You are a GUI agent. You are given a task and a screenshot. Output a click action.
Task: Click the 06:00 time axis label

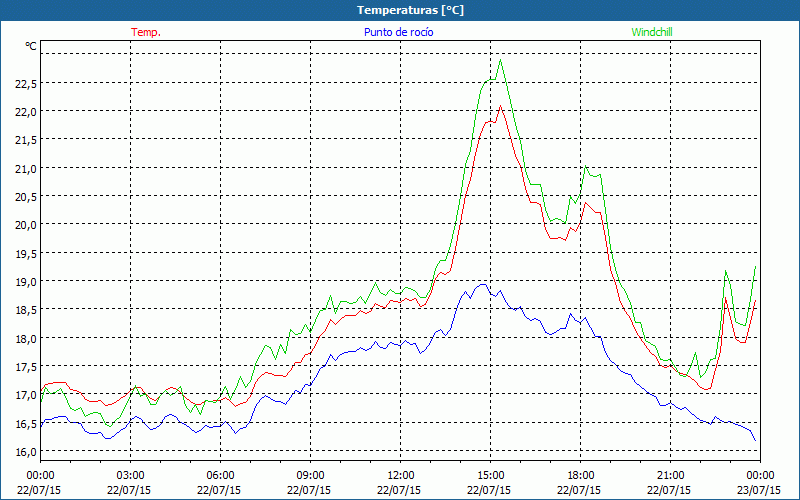pyautogui.click(x=220, y=476)
